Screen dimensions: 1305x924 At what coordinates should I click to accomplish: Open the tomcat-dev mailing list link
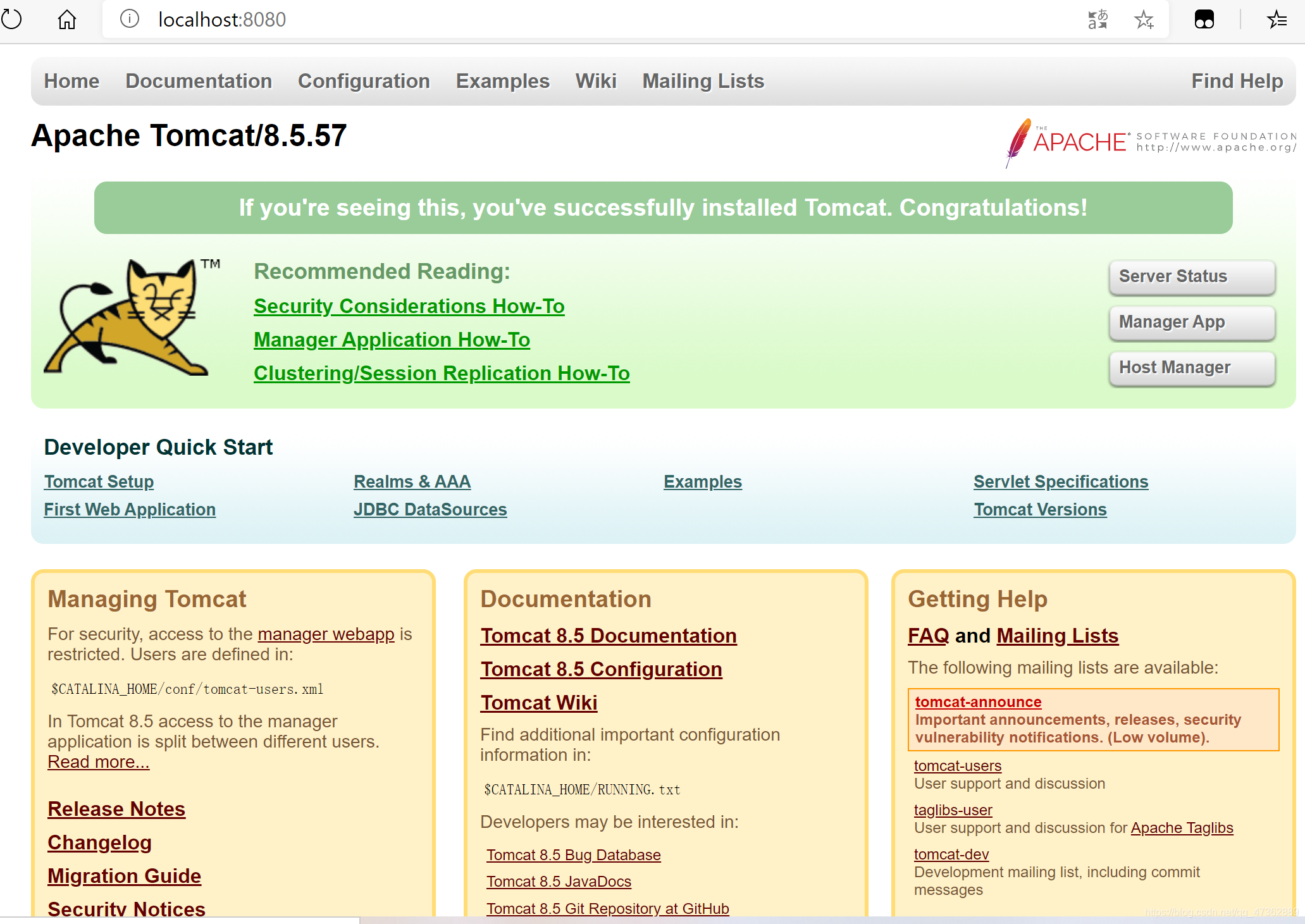pyautogui.click(x=951, y=854)
